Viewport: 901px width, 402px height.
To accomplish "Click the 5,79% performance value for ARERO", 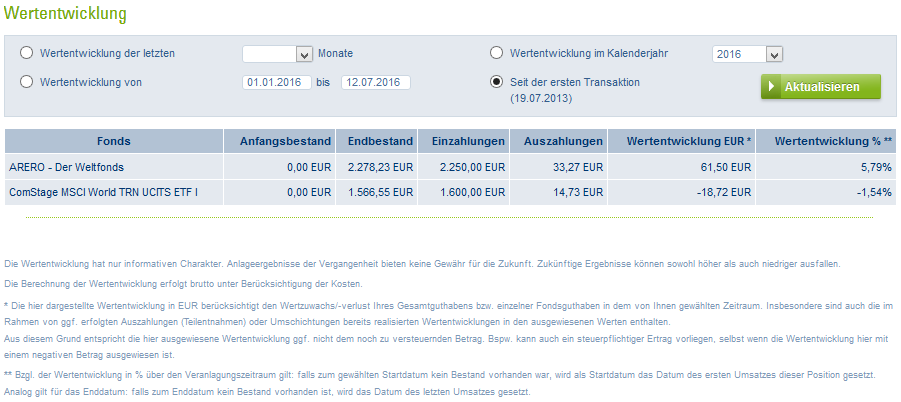I will (x=876, y=166).
